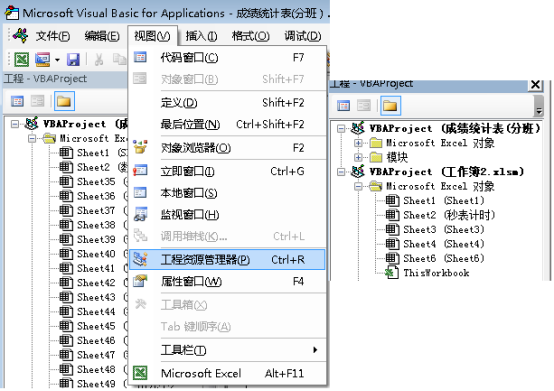This screenshot has width=554, height=391.
Task: Open the Insert UserForm dropdown arrow
Action: [x=57, y=60]
